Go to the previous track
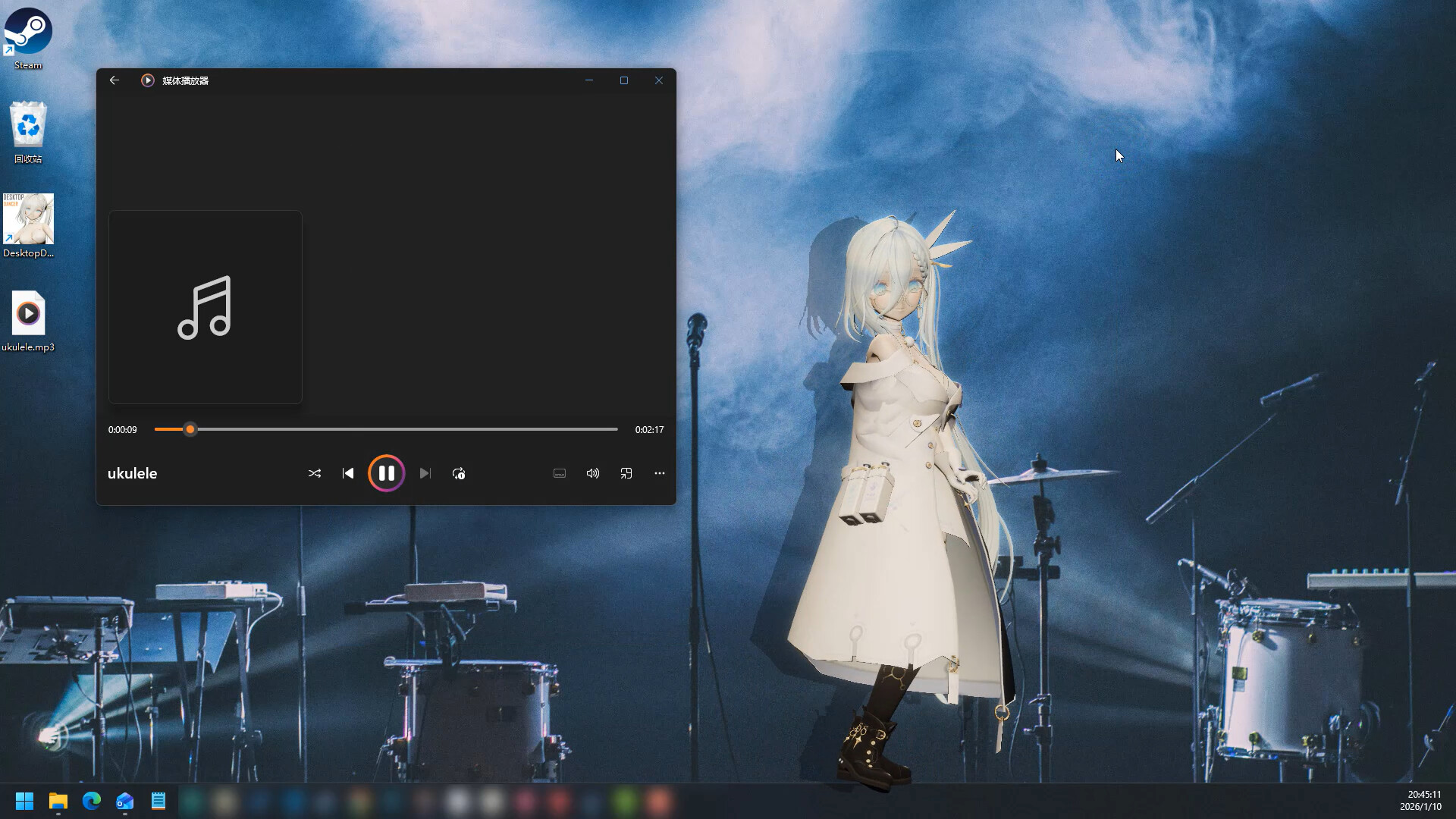 (348, 473)
